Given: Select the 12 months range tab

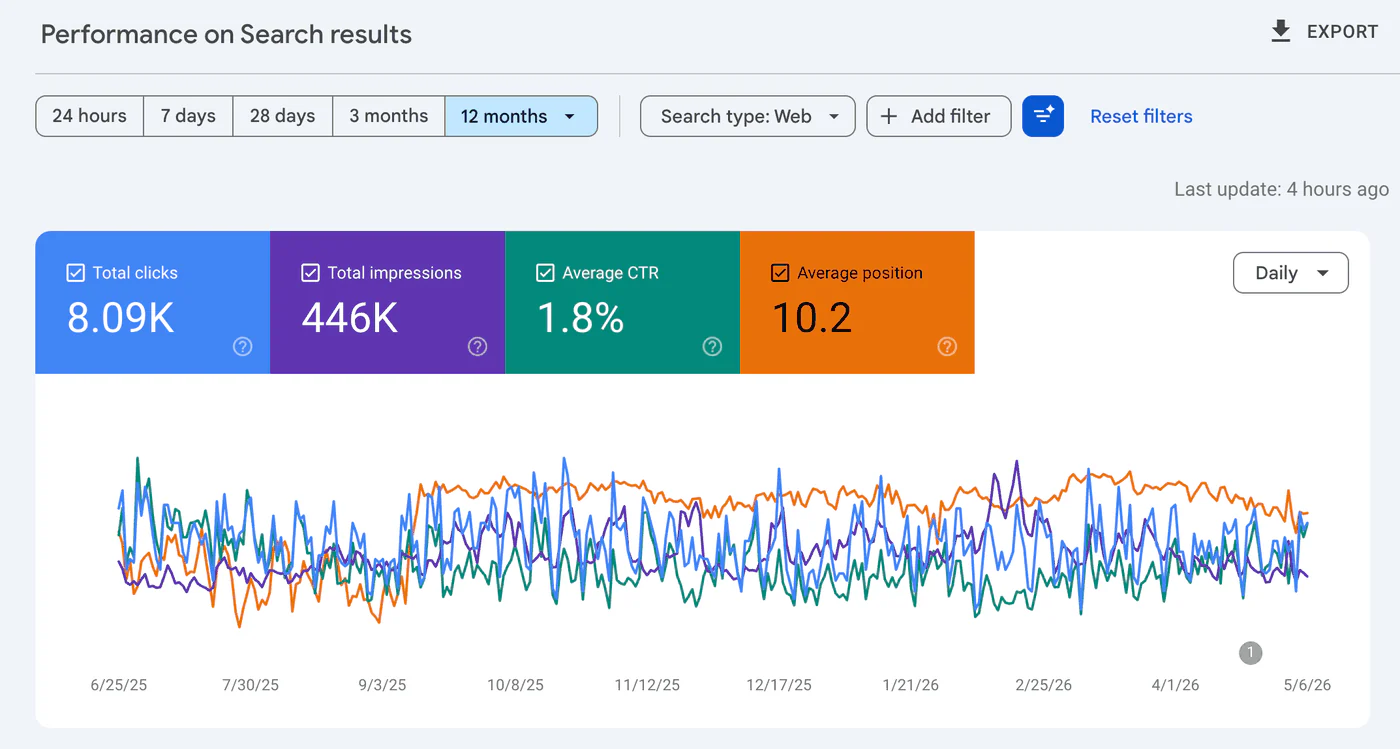Looking at the screenshot, I should 521,116.
